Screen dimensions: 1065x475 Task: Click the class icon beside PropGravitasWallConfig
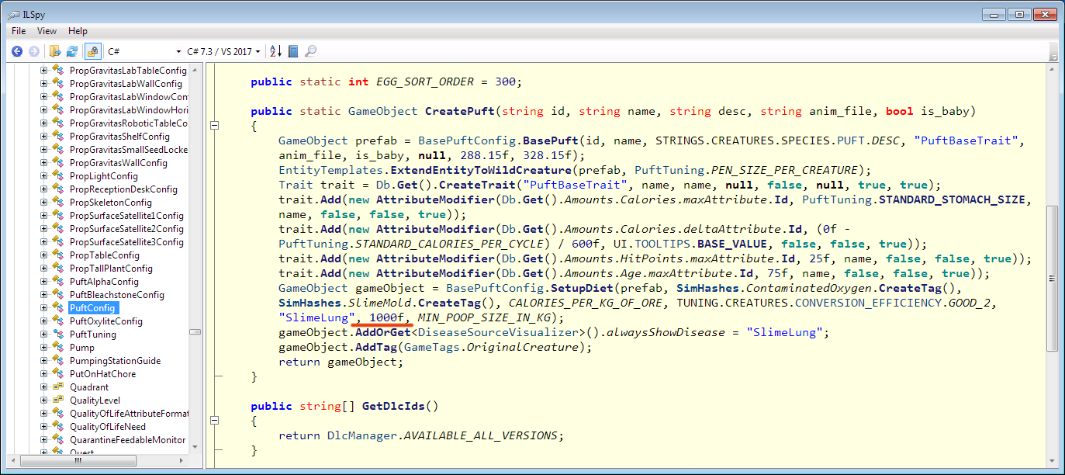[x=59, y=163]
